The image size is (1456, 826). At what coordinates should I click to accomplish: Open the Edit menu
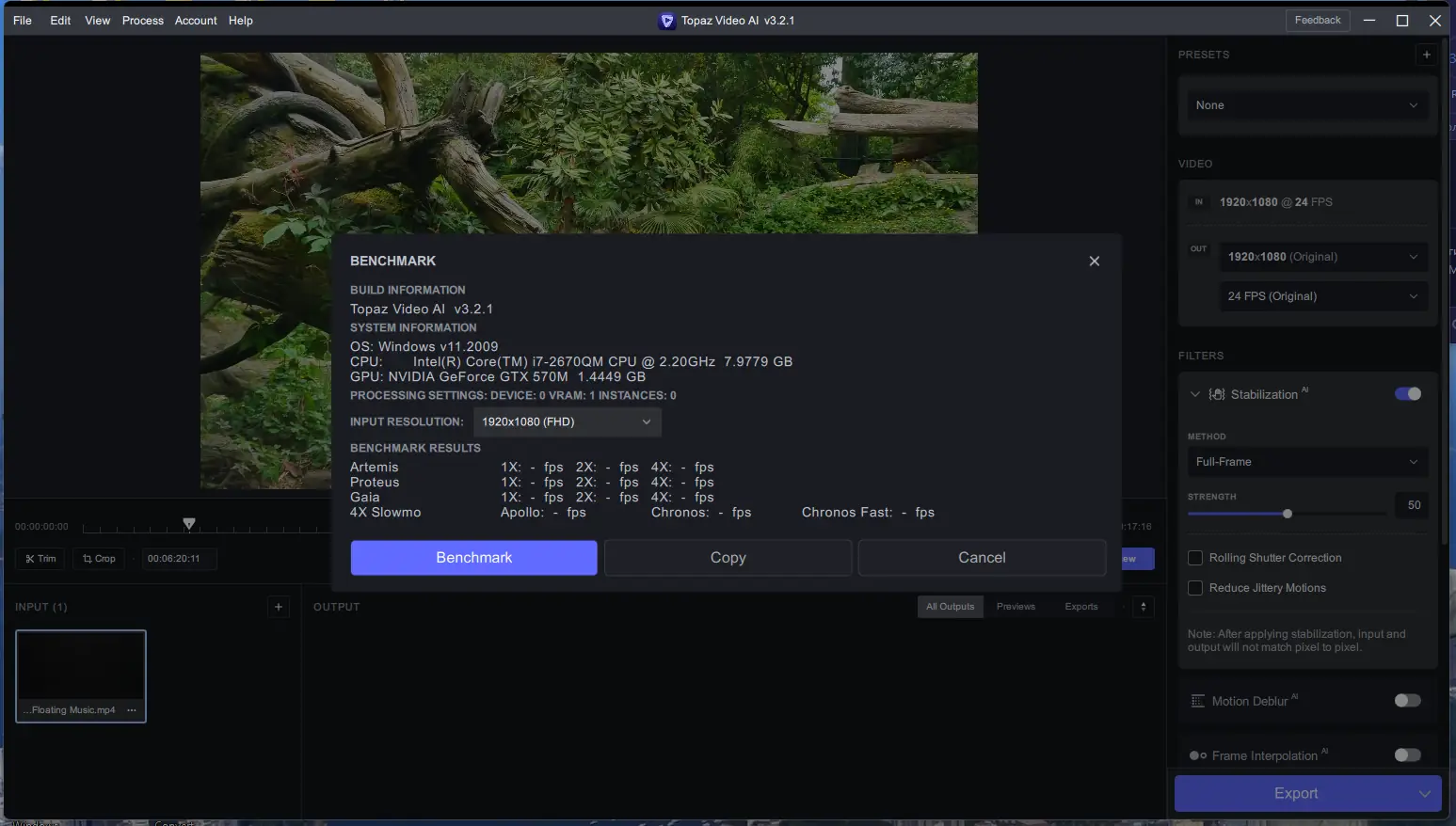coord(60,21)
